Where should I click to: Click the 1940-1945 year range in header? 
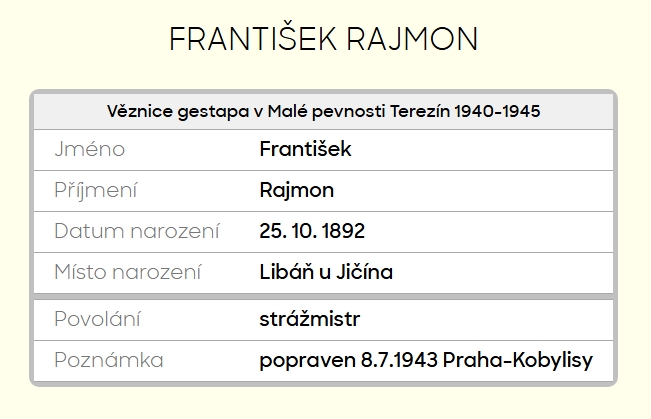(x=497, y=111)
